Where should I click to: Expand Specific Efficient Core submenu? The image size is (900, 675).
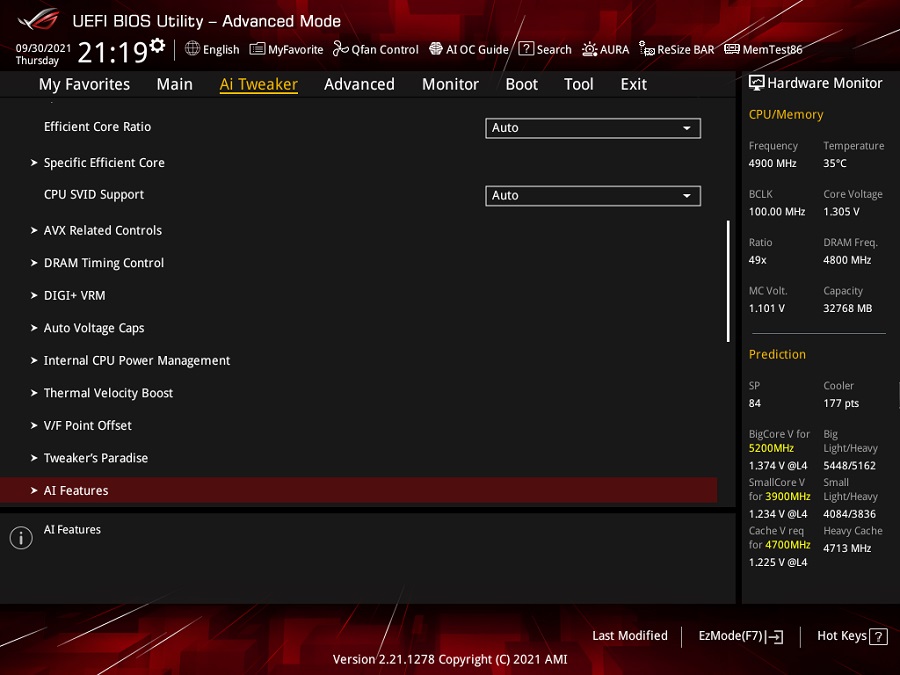coord(104,163)
